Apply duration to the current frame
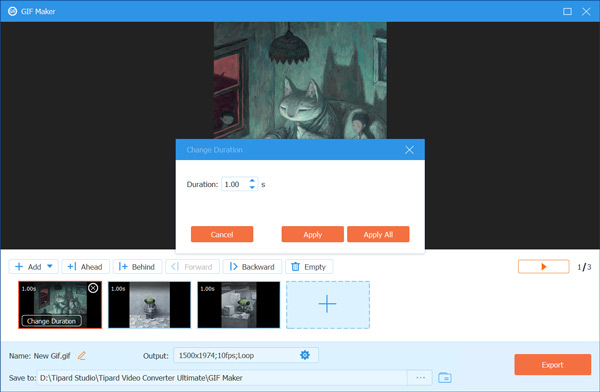 313,234
